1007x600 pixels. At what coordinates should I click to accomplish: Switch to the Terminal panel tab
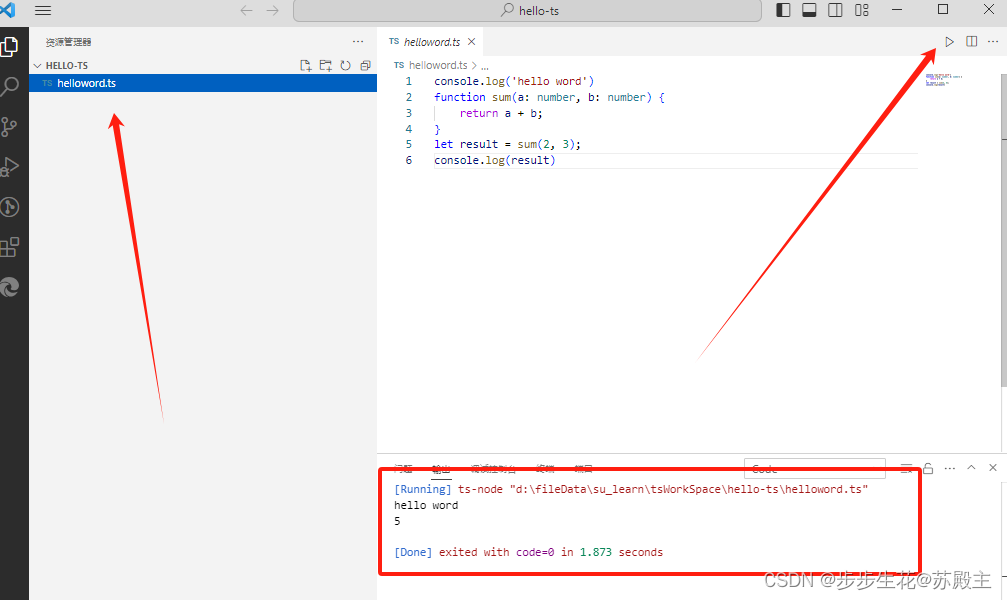pos(545,469)
